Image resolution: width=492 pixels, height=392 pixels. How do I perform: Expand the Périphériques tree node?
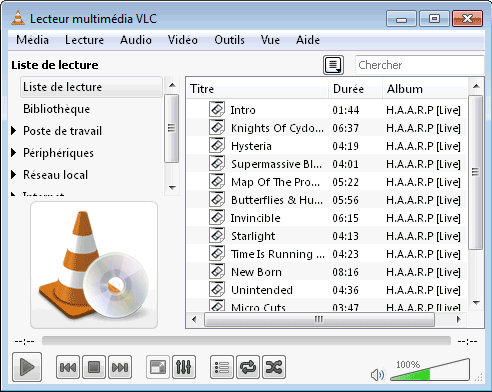pyautogui.click(x=14, y=153)
